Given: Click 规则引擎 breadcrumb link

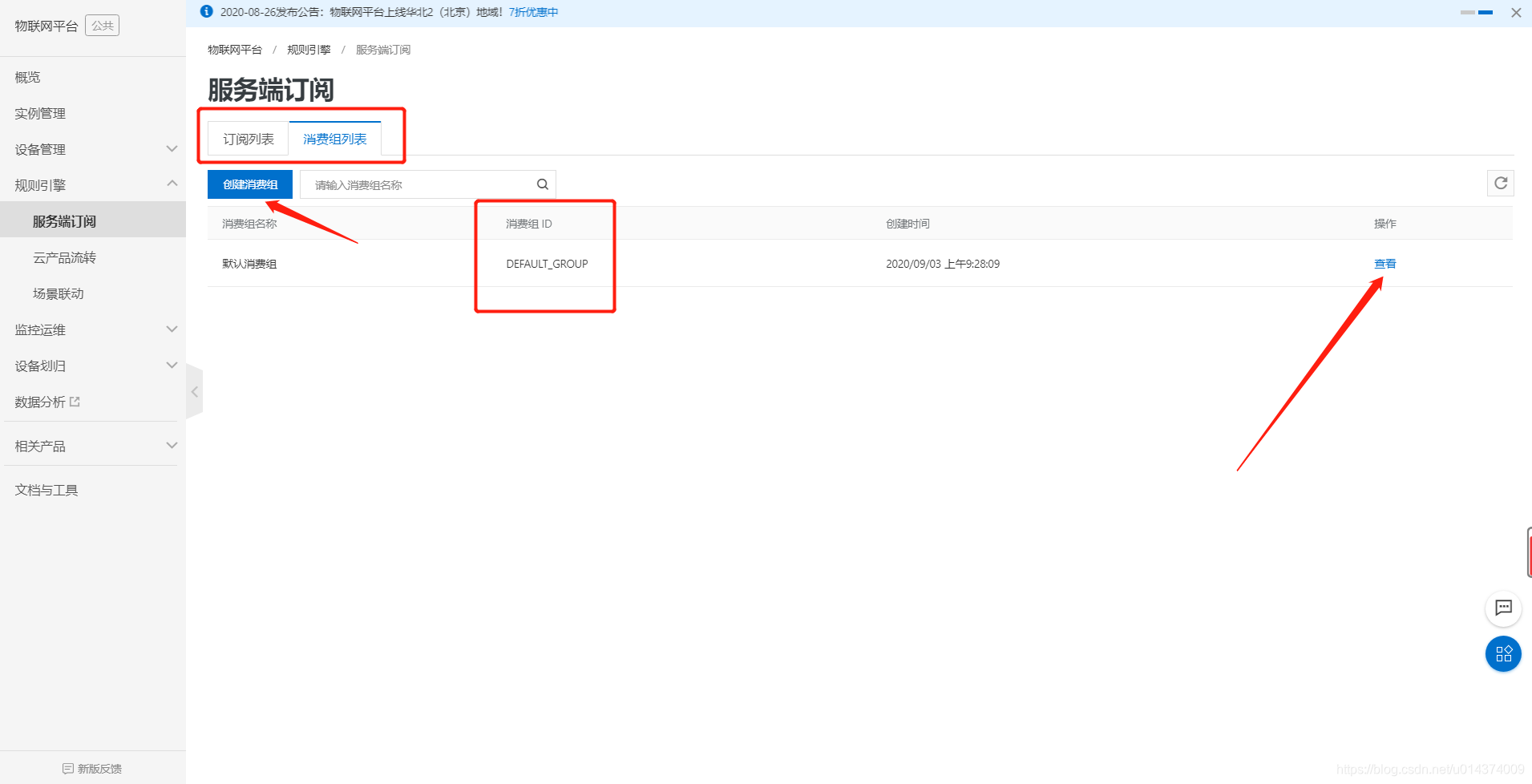Looking at the screenshot, I should pyautogui.click(x=309, y=50).
